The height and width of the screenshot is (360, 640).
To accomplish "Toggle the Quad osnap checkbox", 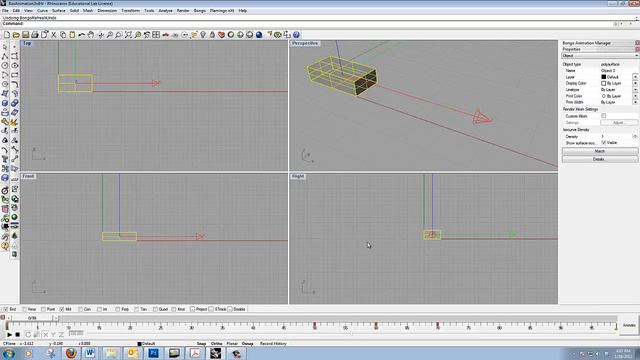I will [x=155, y=309].
